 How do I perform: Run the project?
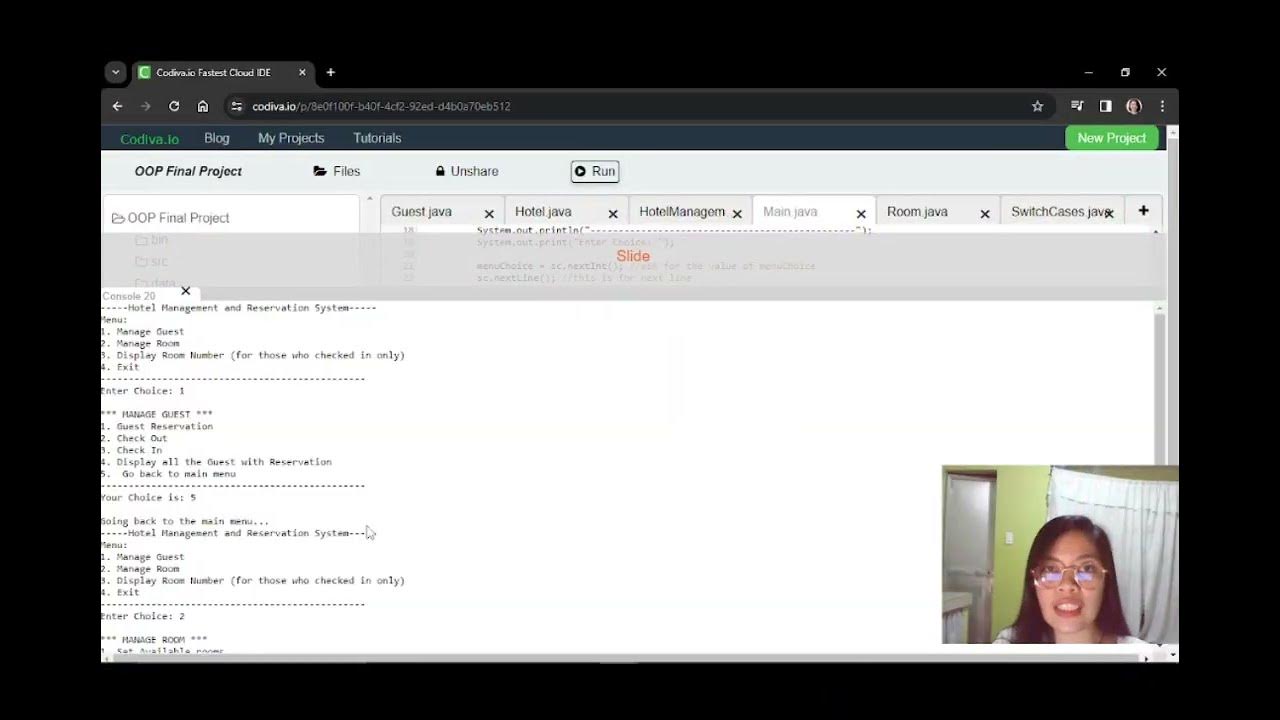click(595, 171)
